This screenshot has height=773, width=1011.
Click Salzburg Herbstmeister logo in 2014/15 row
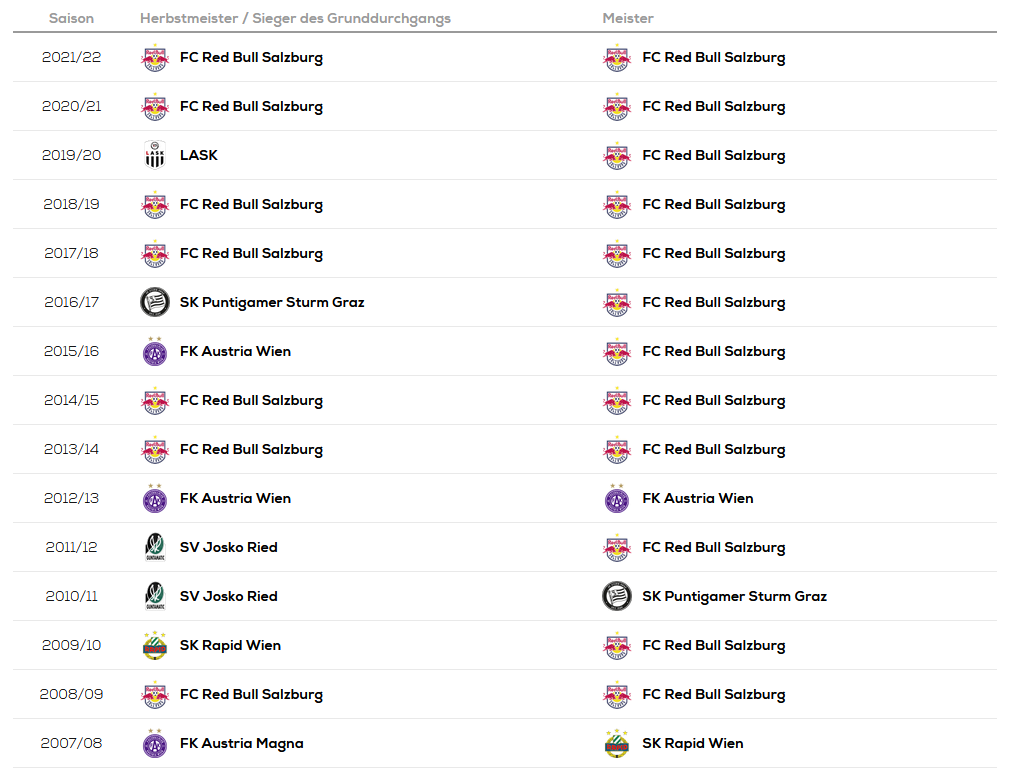(x=155, y=400)
